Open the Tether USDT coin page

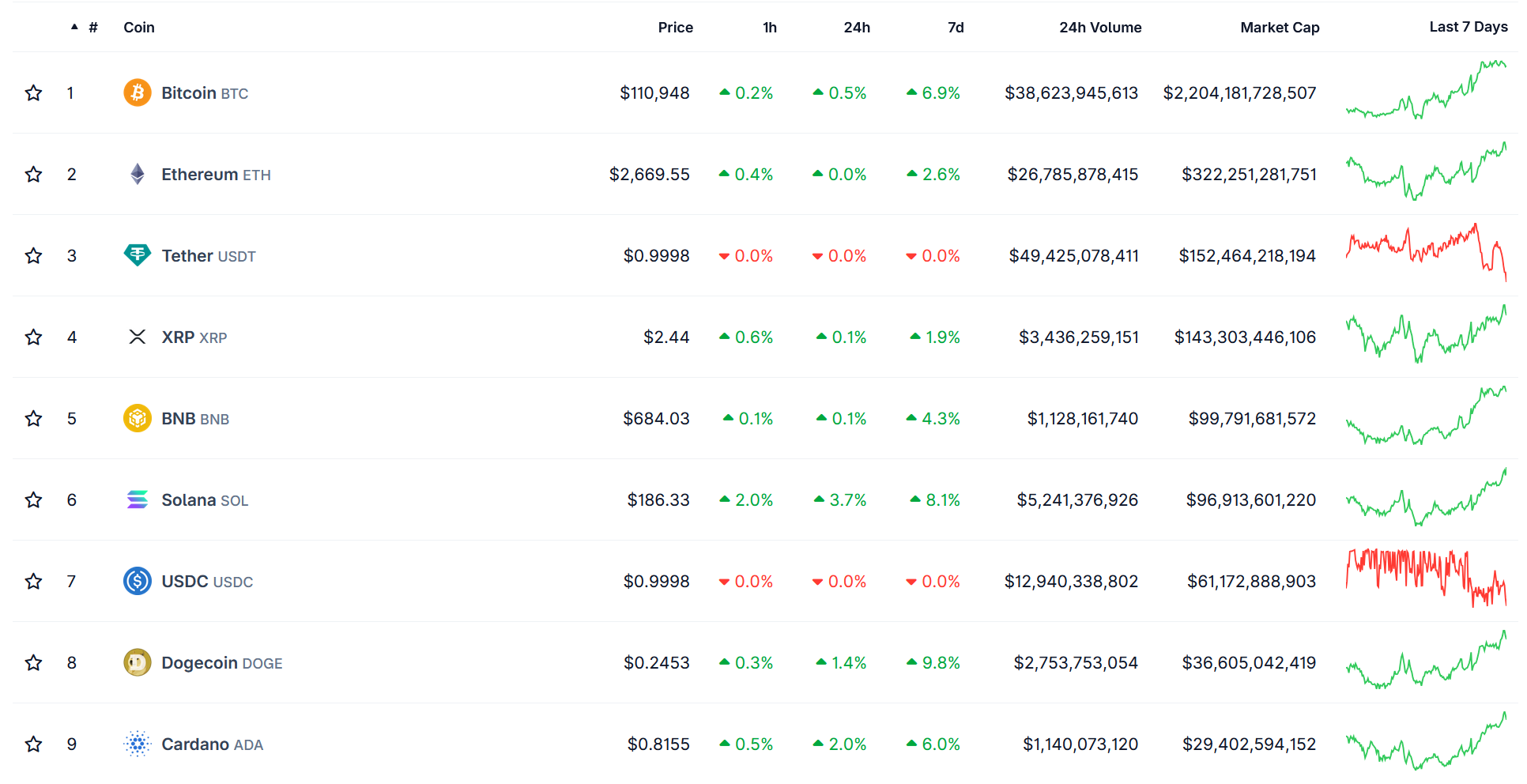point(209,256)
